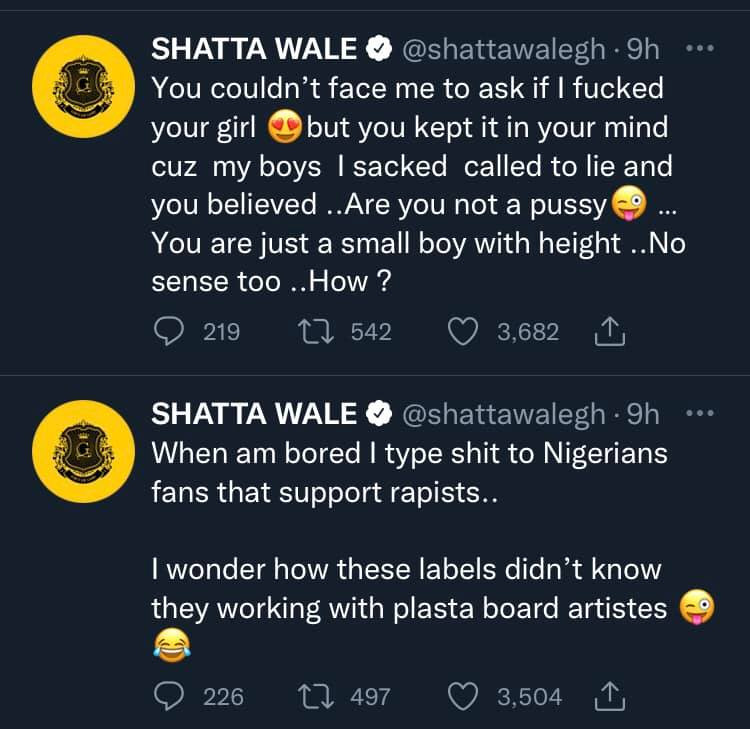
Task: Open the profile avatar on second tweet
Action: 84,452
